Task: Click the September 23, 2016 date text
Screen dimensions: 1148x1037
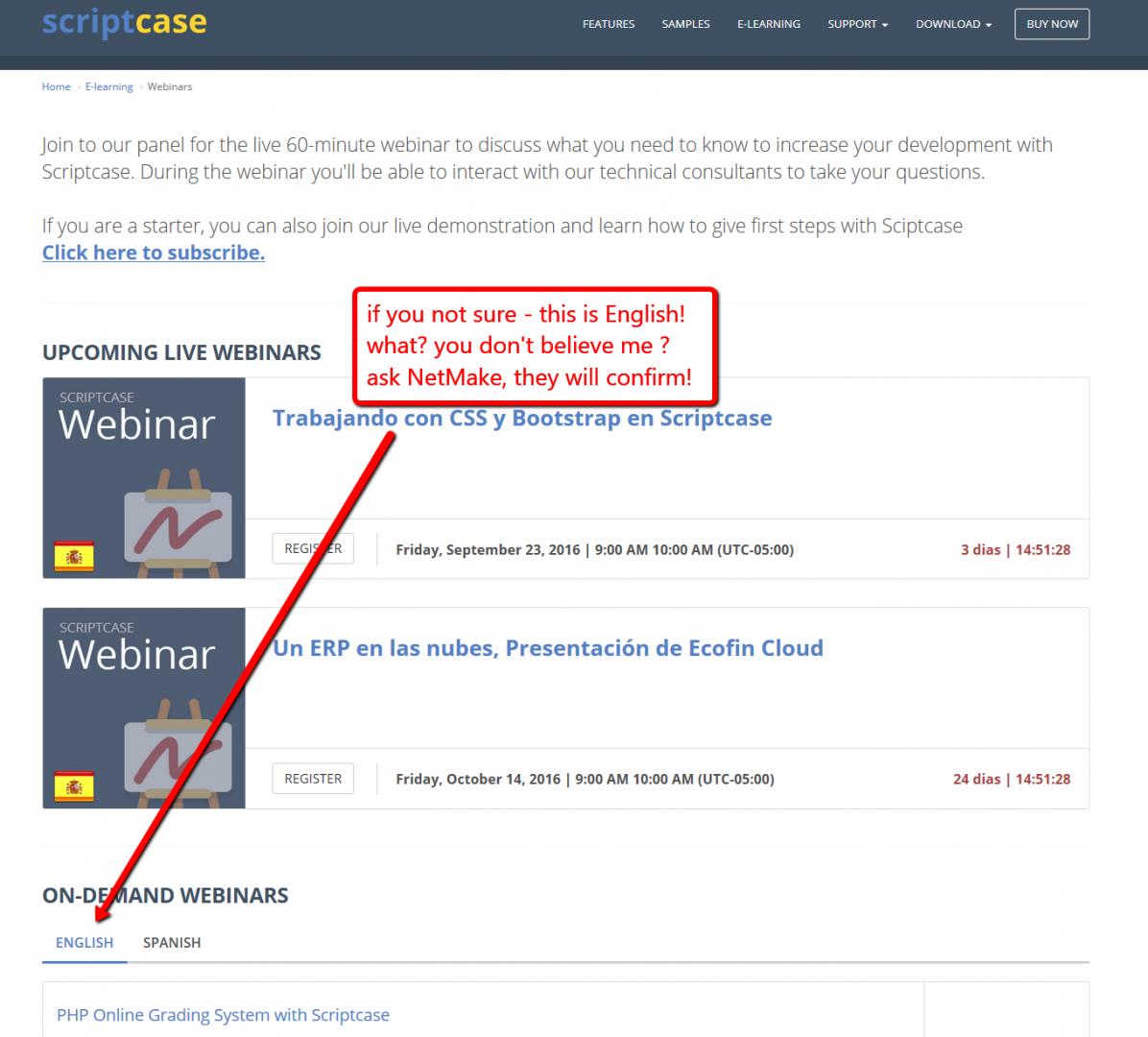Action: [x=594, y=550]
